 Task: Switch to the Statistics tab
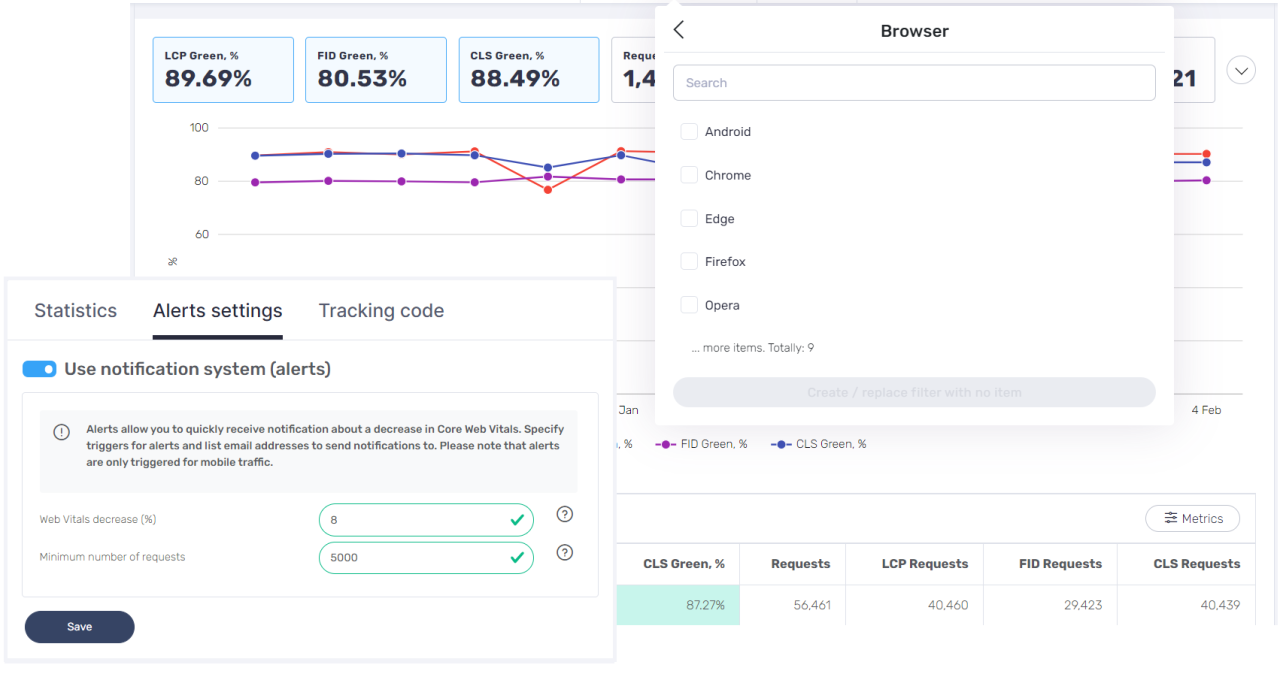point(75,311)
